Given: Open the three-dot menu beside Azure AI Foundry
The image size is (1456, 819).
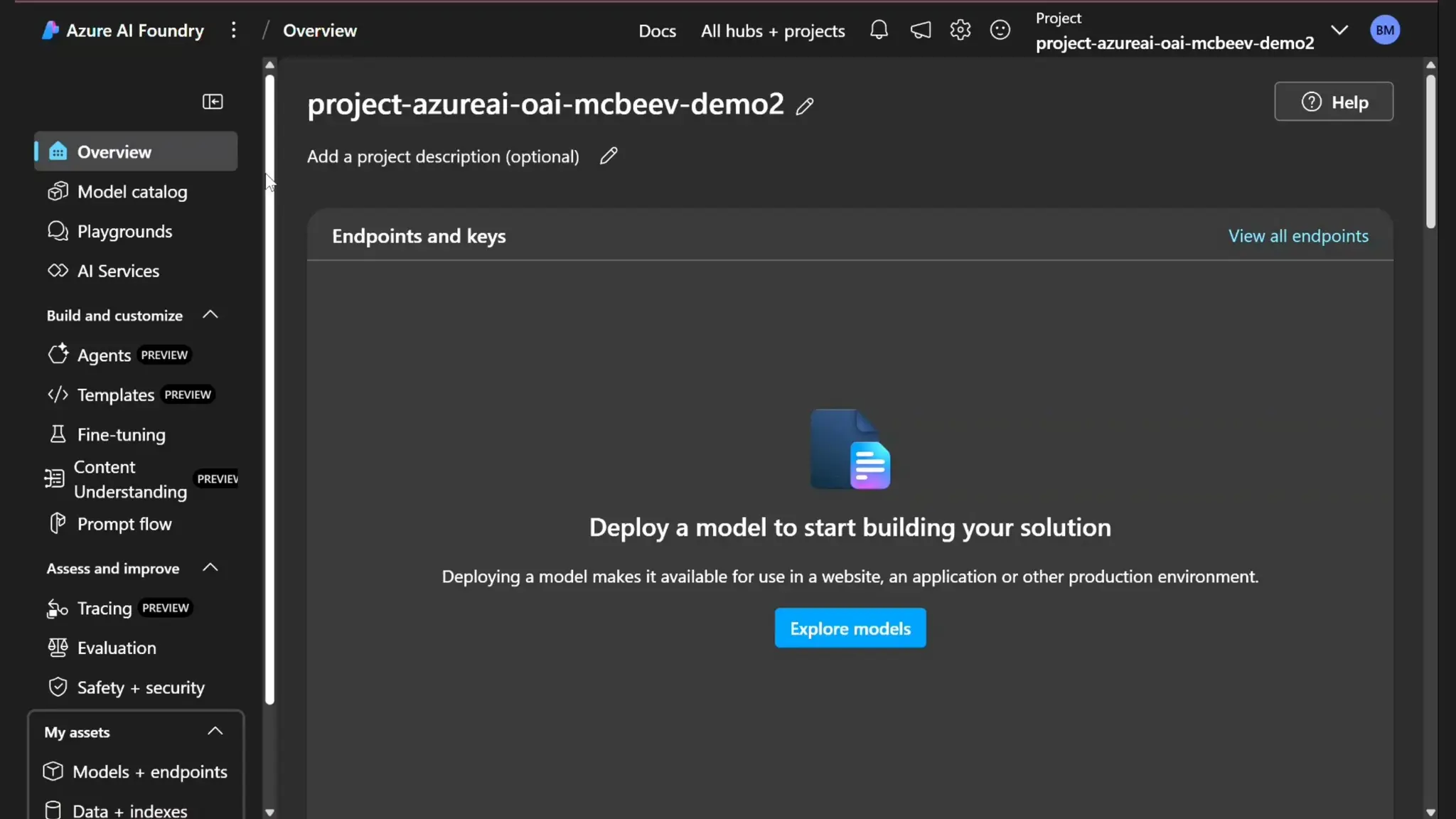Looking at the screenshot, I should [233, 30].
